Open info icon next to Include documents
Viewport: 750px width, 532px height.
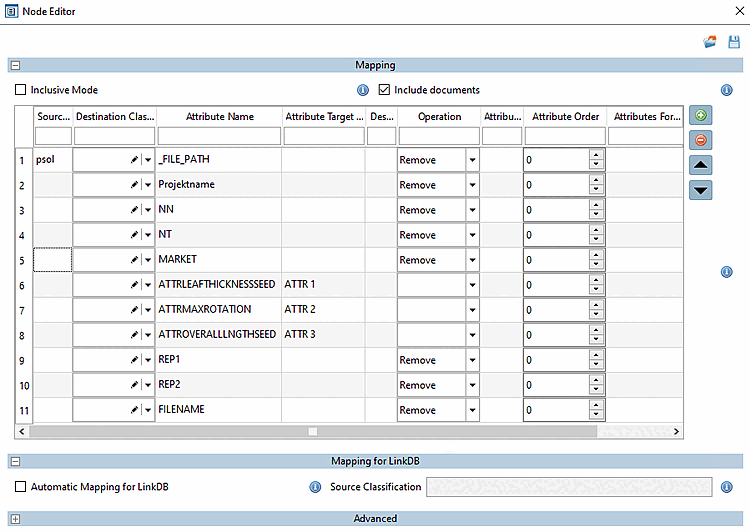point(727,90)
